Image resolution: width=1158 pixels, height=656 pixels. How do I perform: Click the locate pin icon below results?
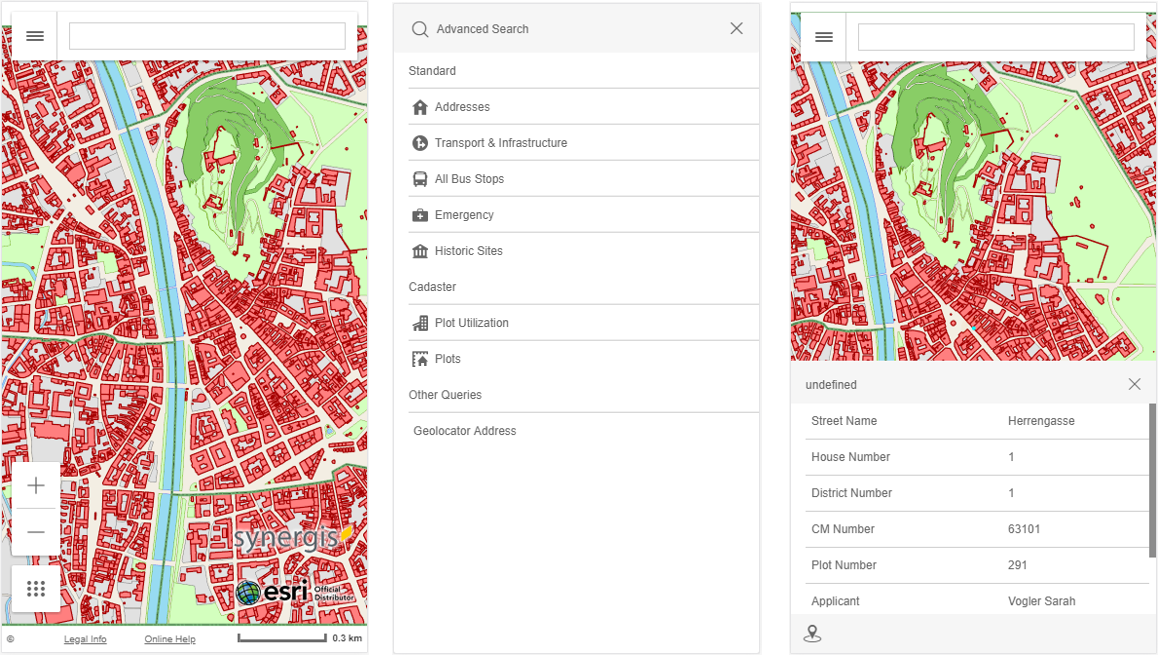pos(812,634)
